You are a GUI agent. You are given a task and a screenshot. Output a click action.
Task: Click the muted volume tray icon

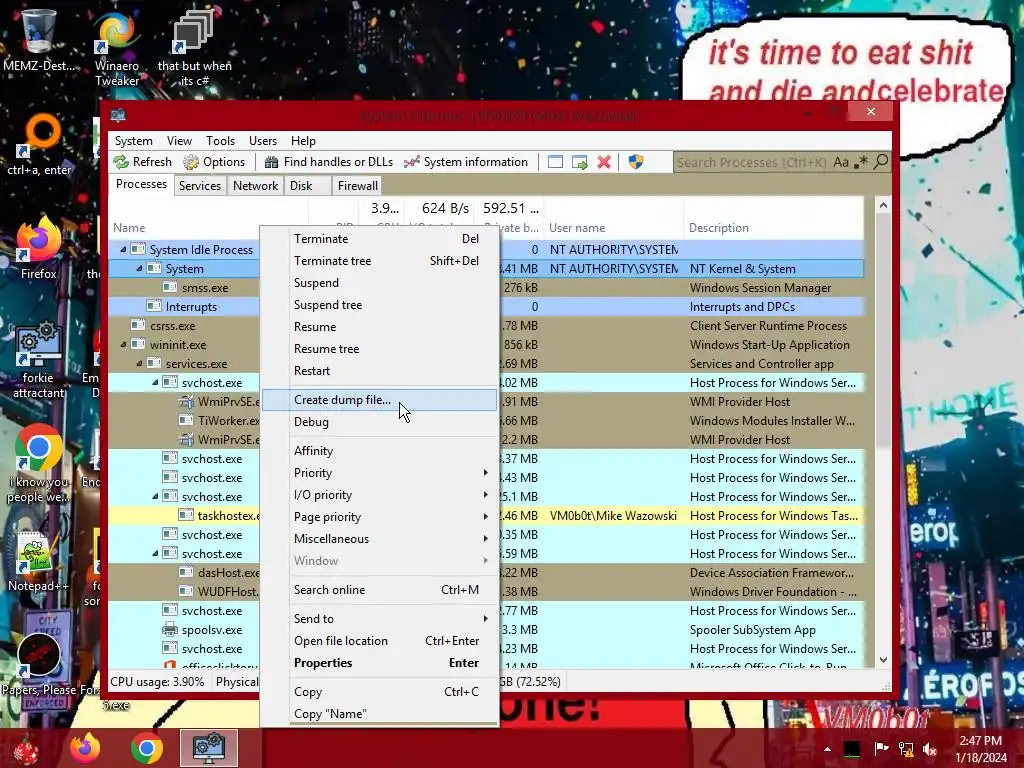[929, 749]
